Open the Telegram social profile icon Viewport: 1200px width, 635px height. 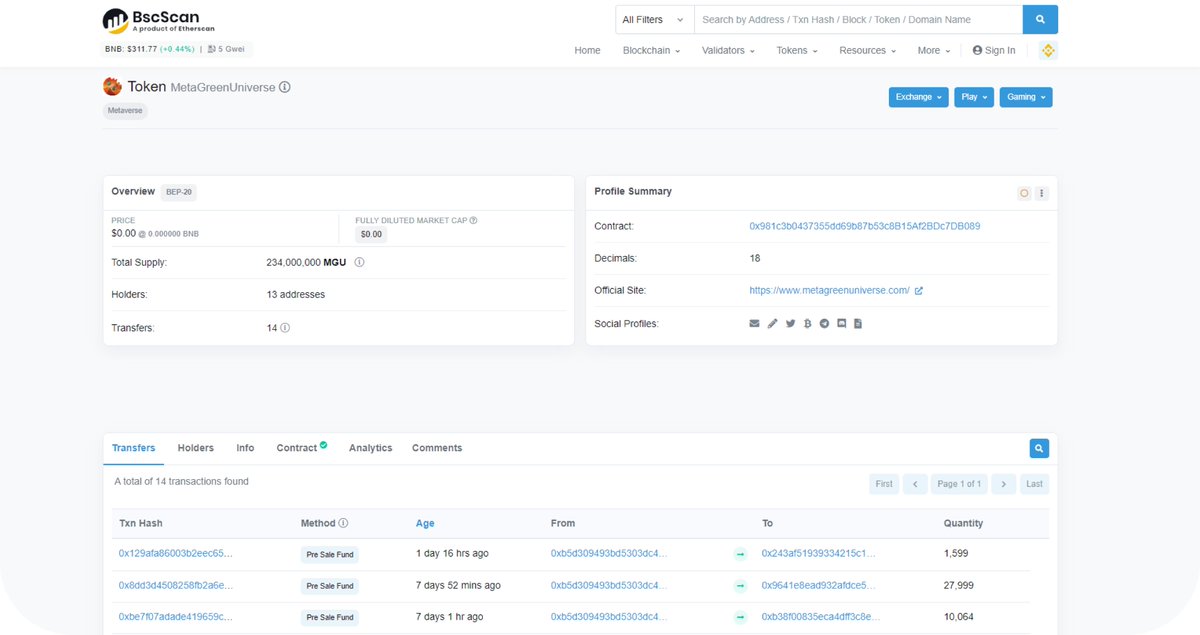point(824,324)
